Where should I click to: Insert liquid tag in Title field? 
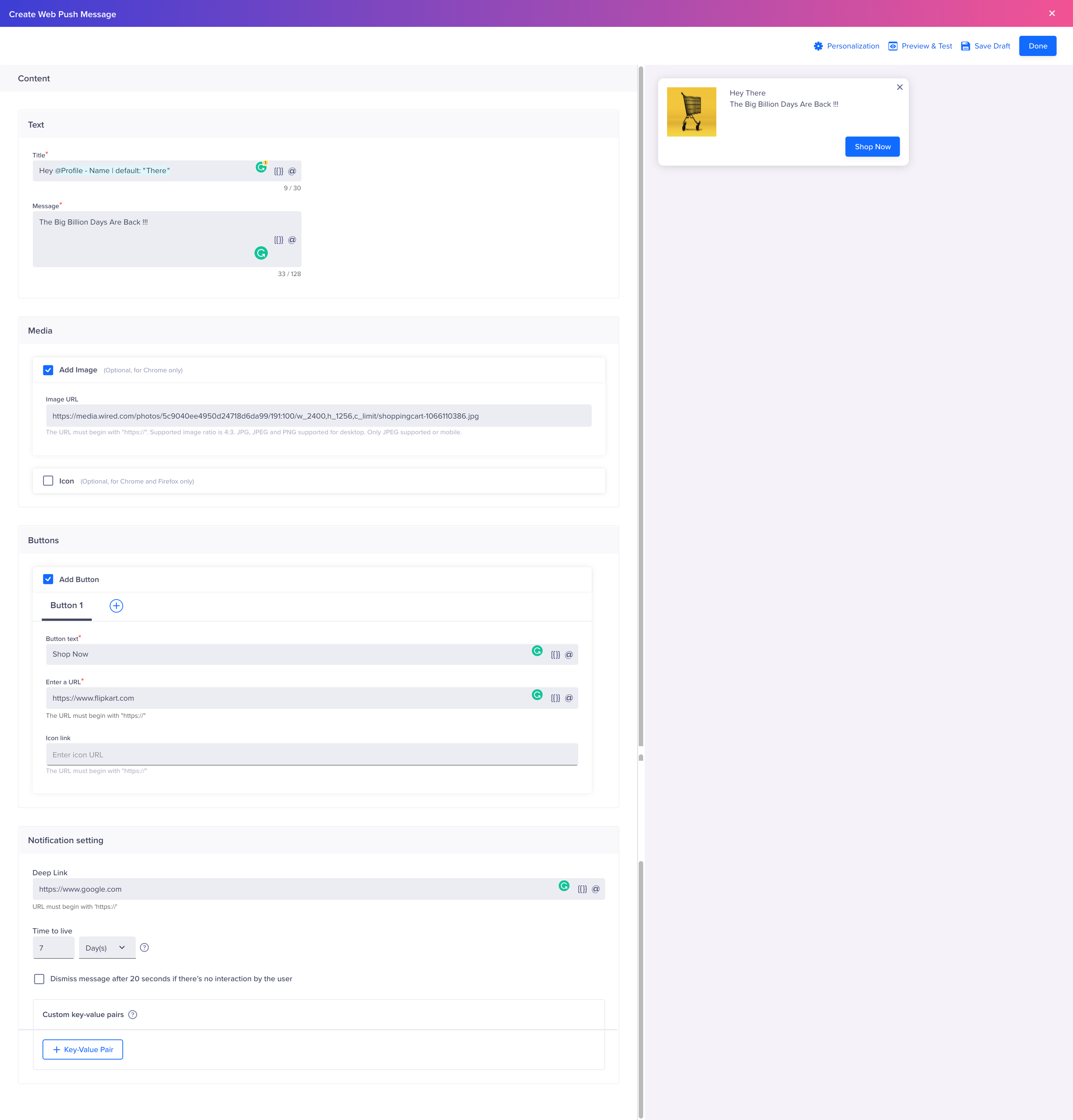tap(278, 171)
